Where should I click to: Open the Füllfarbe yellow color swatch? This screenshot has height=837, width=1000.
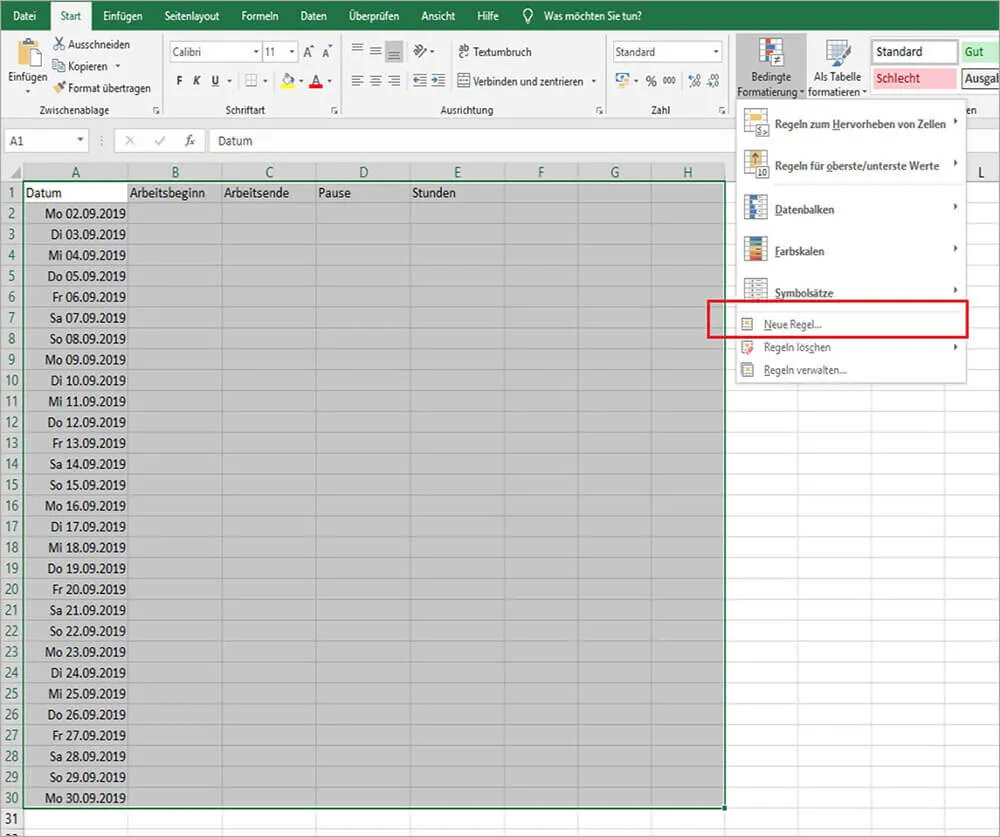pyautogui.click(x=288, y=82)
